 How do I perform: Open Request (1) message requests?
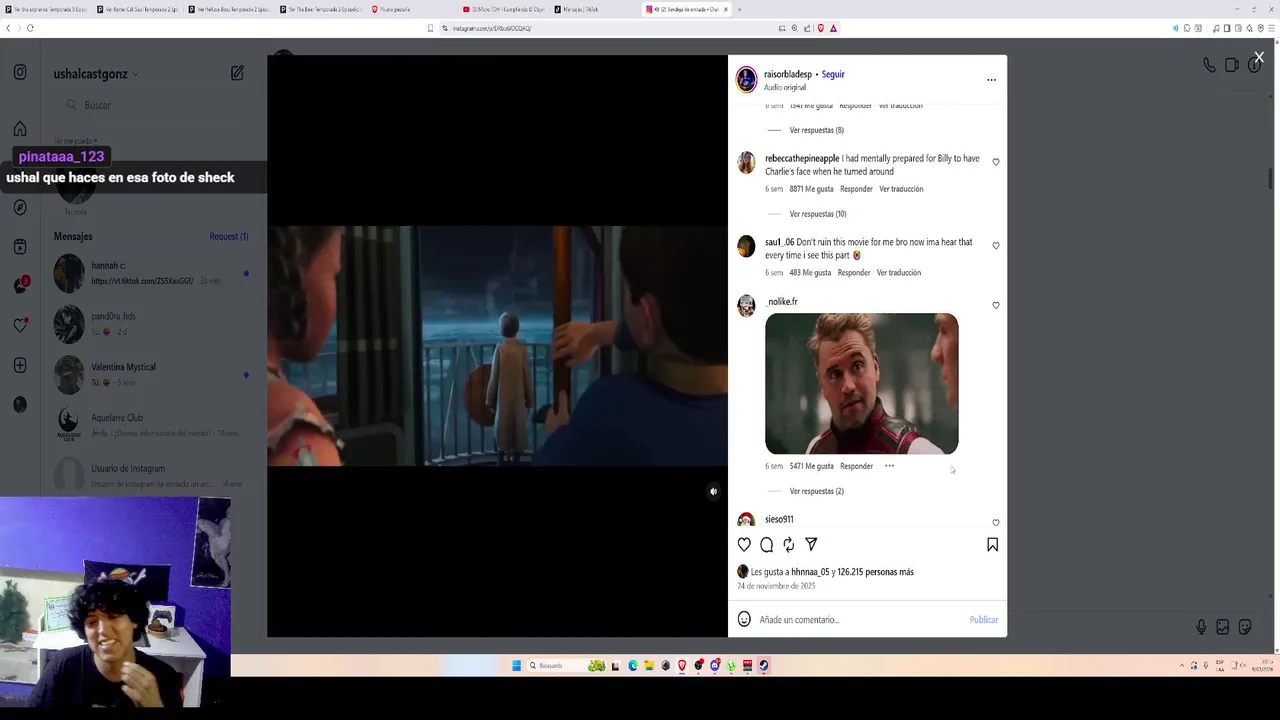click(229, 236)
